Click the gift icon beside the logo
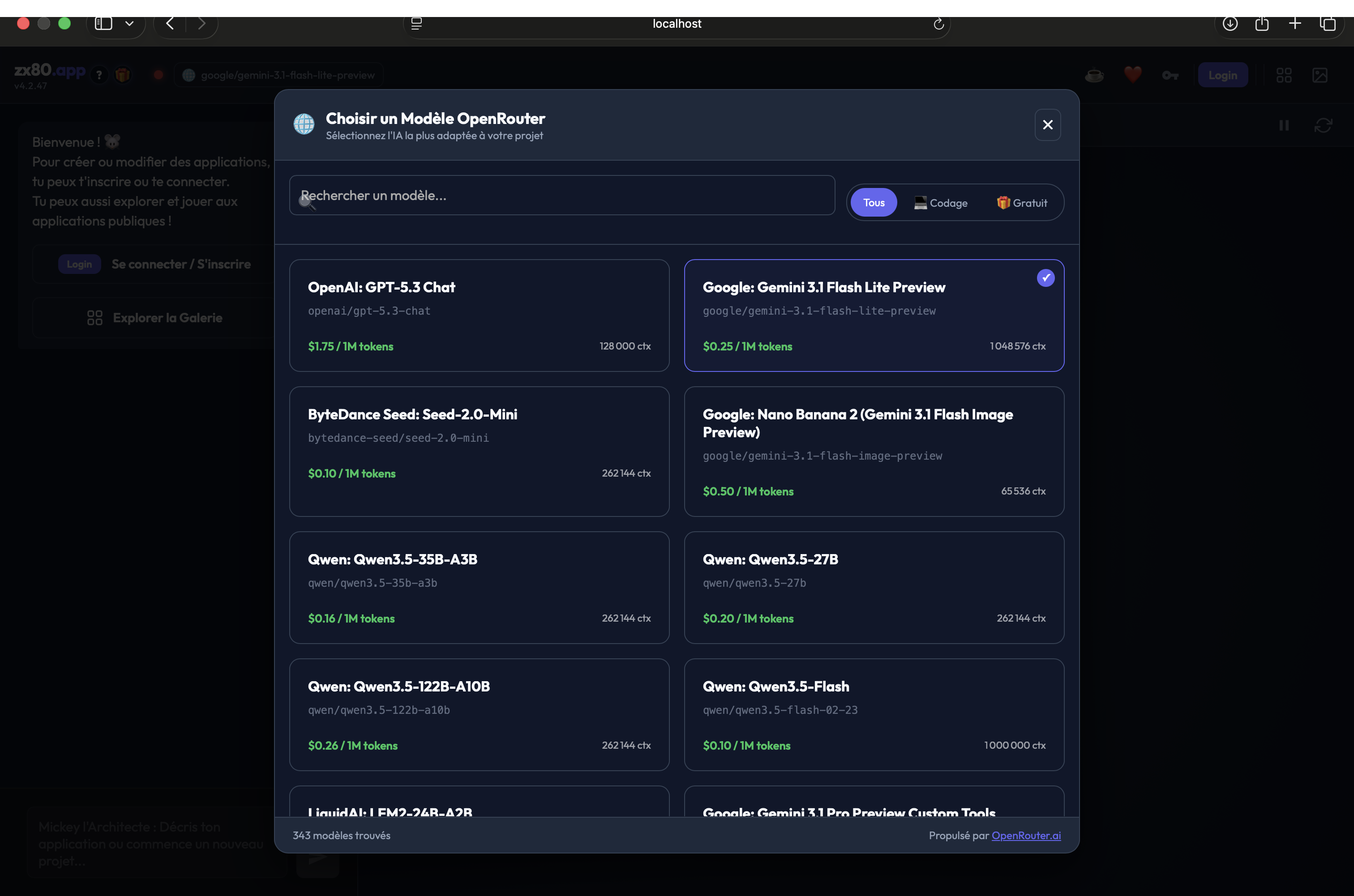1354x896 pixels. click(122, 75)
